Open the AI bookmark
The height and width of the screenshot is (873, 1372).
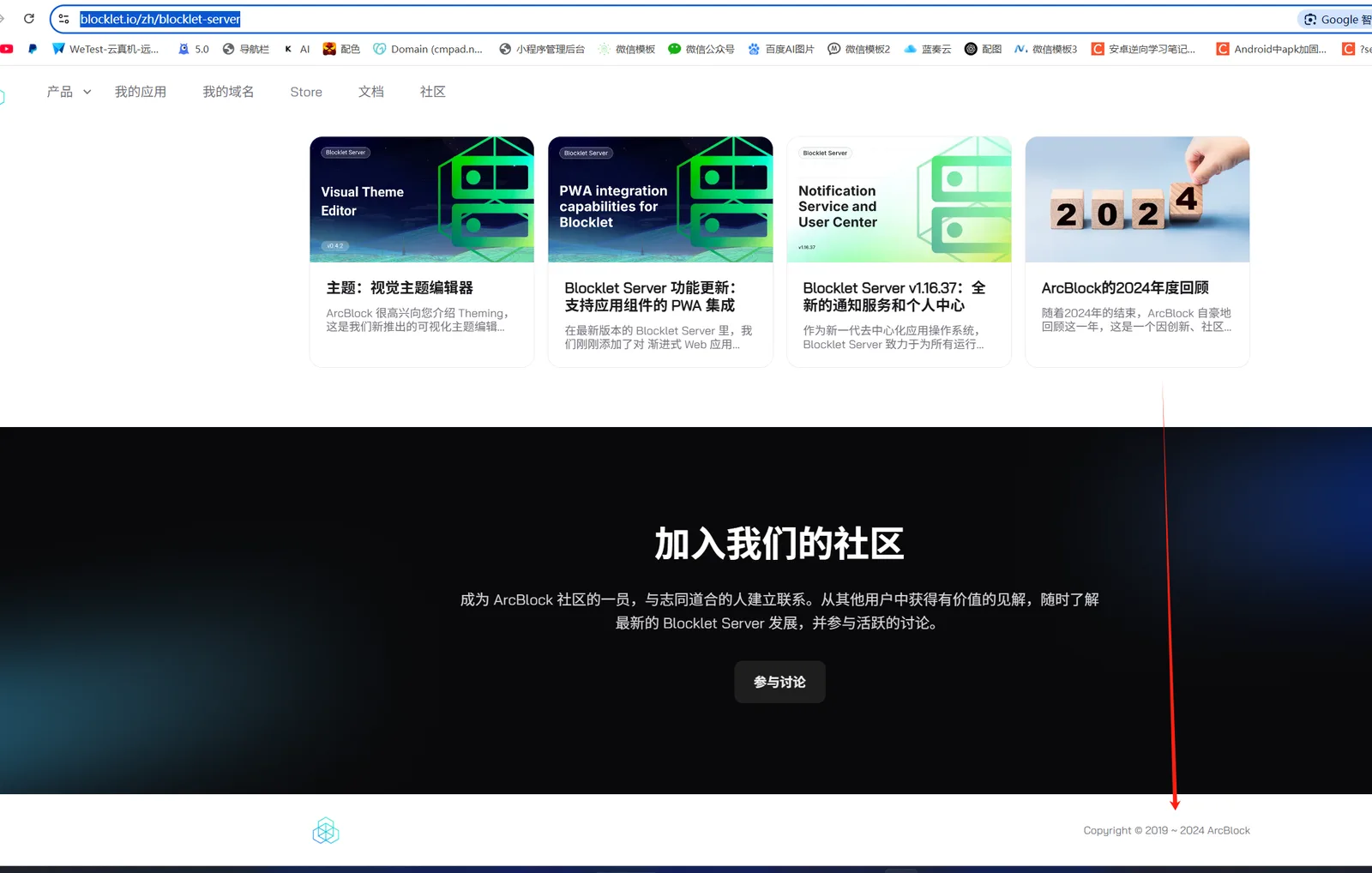point(297,49)
